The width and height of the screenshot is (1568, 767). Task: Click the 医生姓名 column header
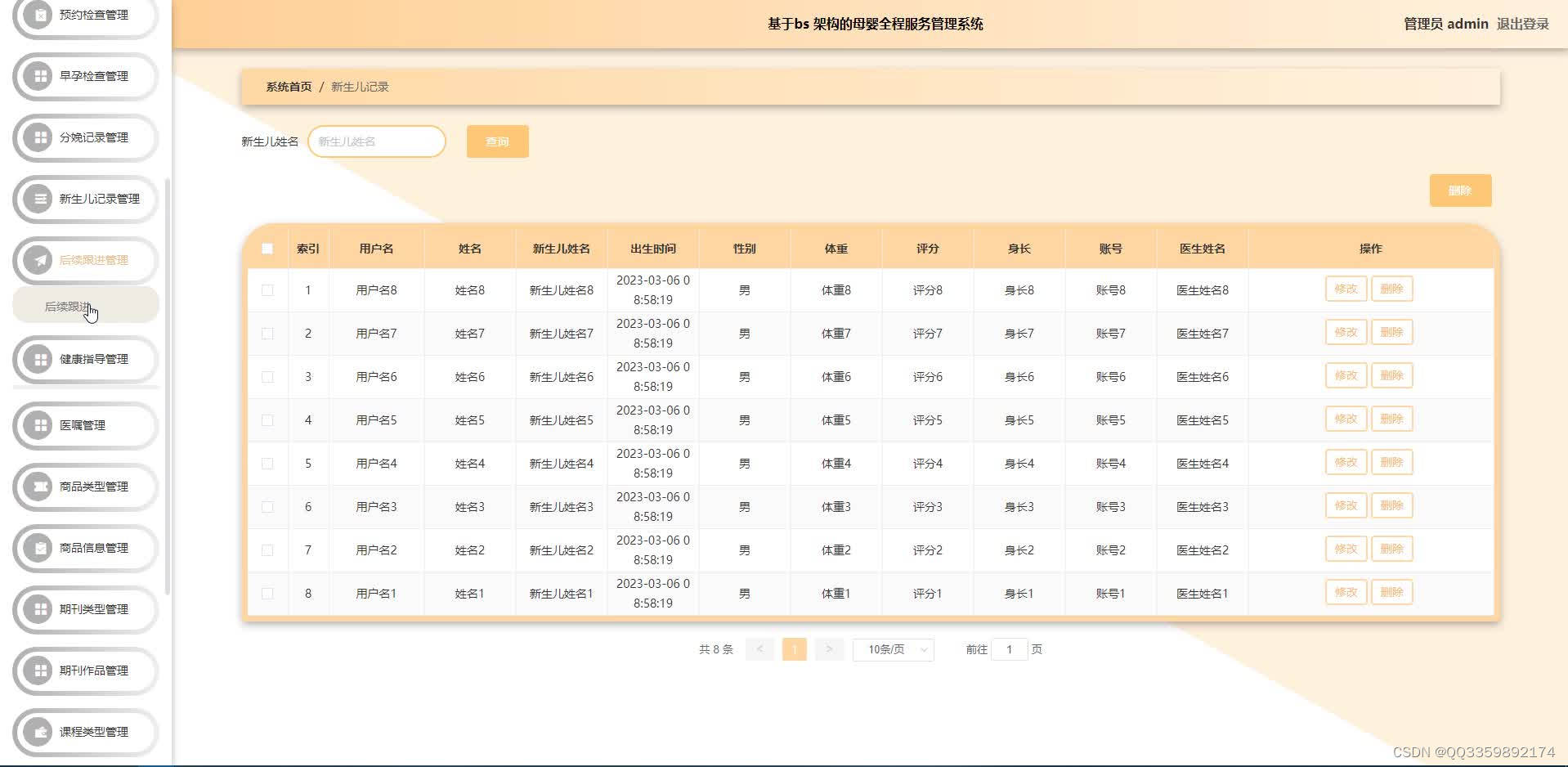(1202, 249)
